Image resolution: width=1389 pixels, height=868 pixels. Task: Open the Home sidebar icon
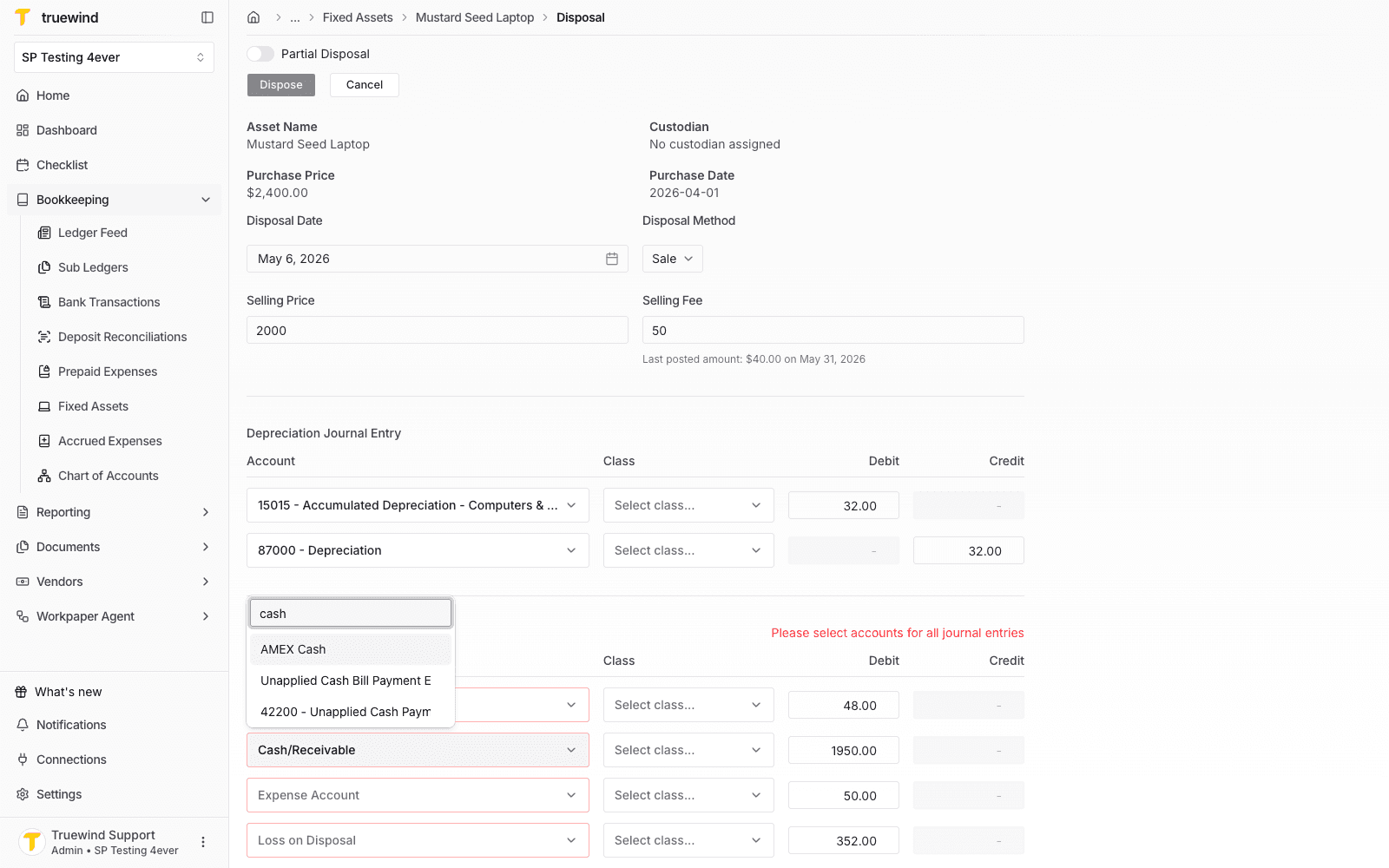coord(23,95)
